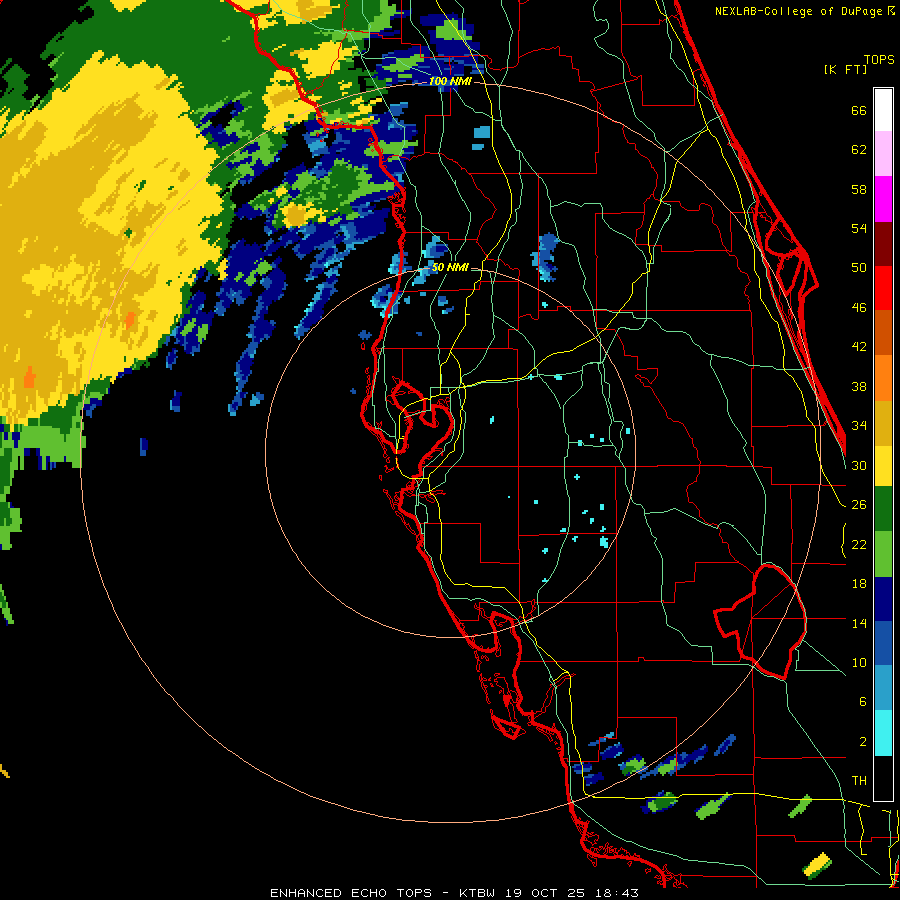900x900 pixels.
Task: Select the cyan legend swatch
Action: tap(883, 733)
